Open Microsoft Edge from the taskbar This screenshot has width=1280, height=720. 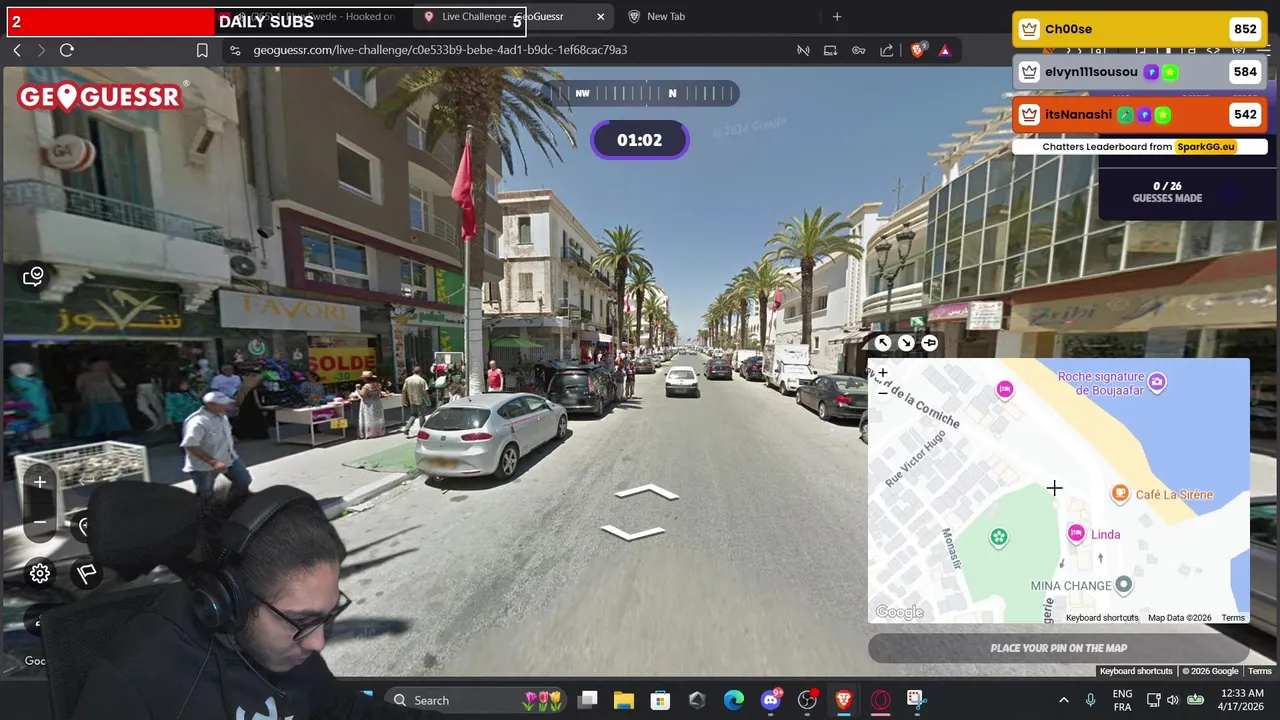(734, 700)
